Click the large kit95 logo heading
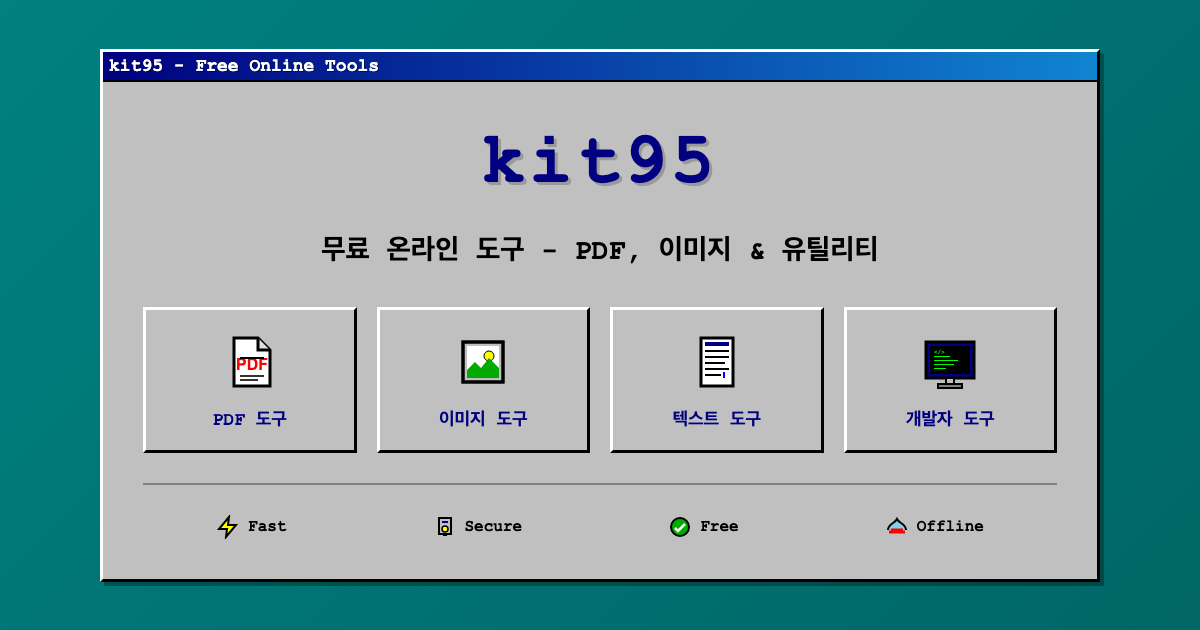Screen dimensions: 1200x630 pos(599,160)
